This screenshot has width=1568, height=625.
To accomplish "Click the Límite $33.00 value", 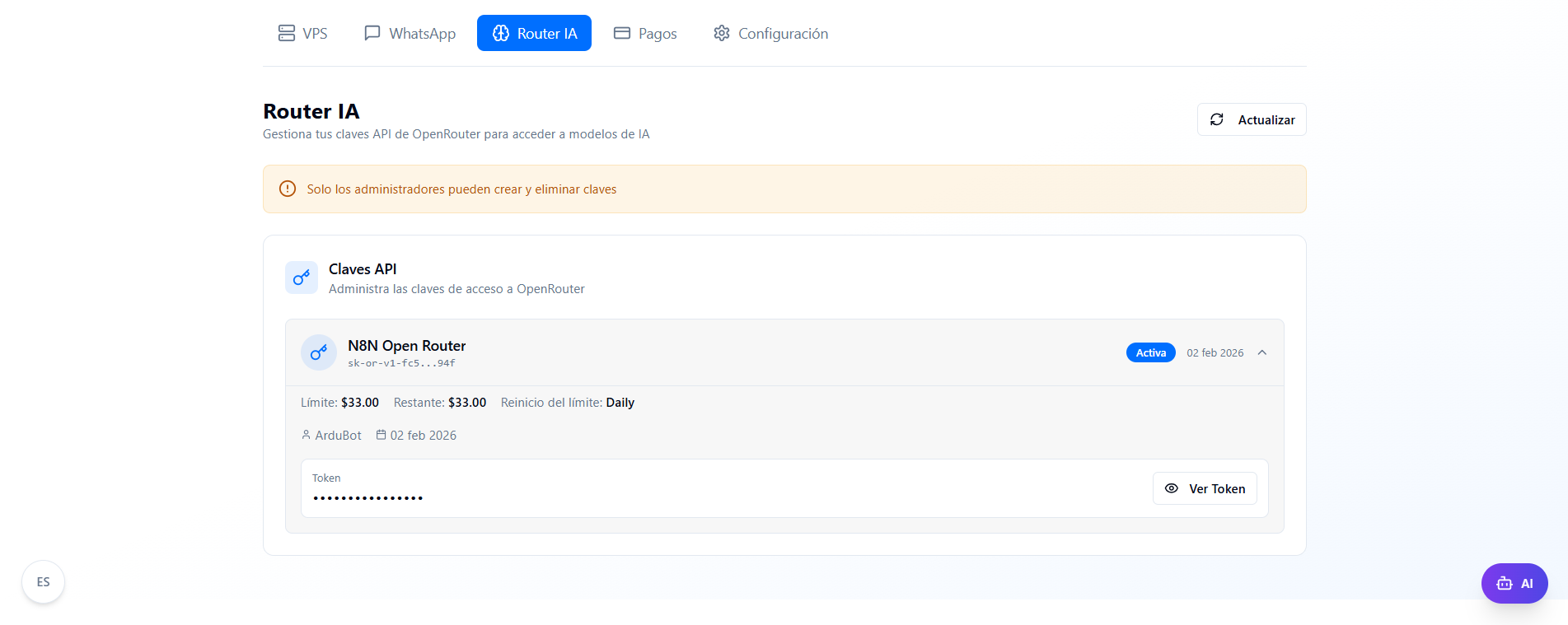I will pyautogui.click(x=360, y=403).
